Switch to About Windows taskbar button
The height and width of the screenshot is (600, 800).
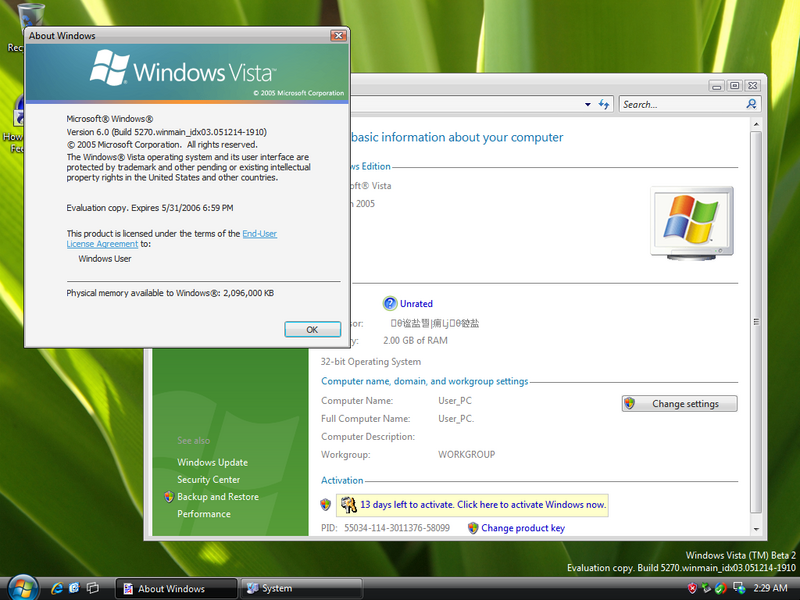177,589
